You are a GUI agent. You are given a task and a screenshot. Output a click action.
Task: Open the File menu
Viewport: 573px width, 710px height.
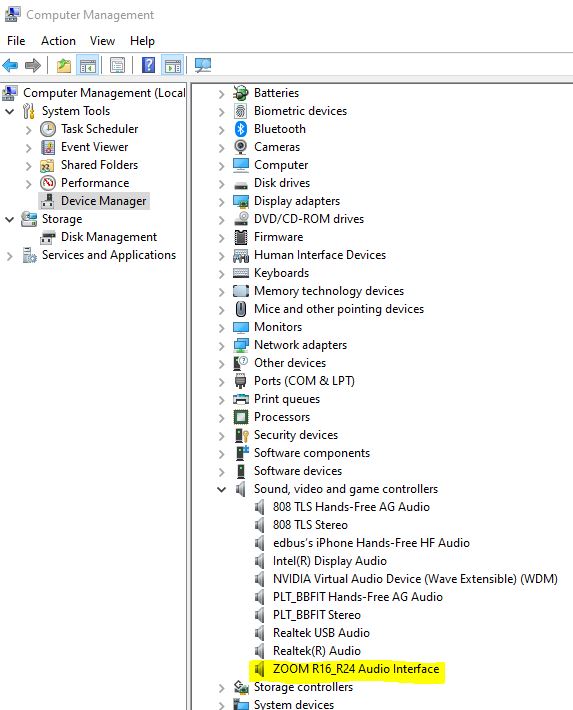coord(16,41)
